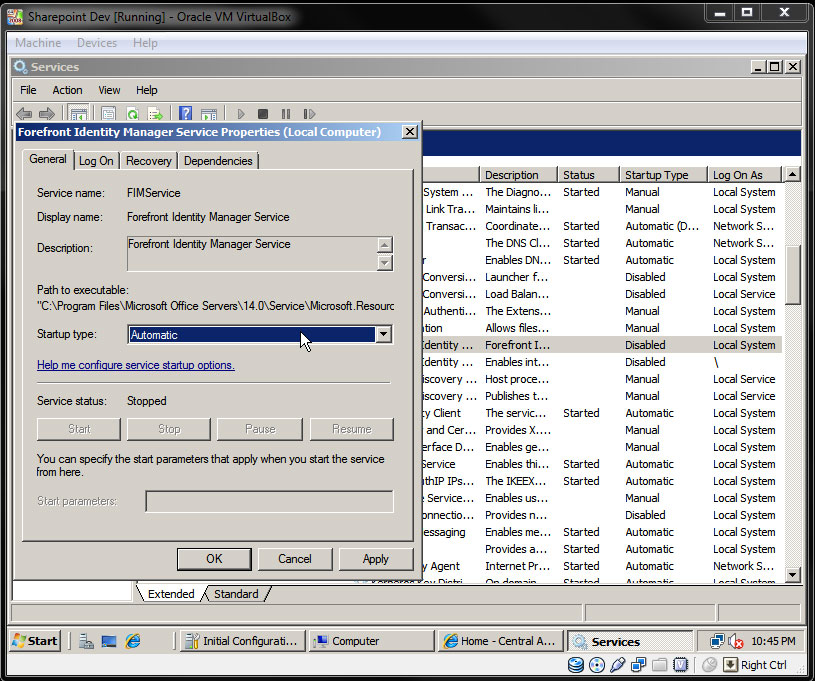Screen dimensions: 815x681
Task: Click VirtualBox network adapters status icon
Action: pos(638,664)
